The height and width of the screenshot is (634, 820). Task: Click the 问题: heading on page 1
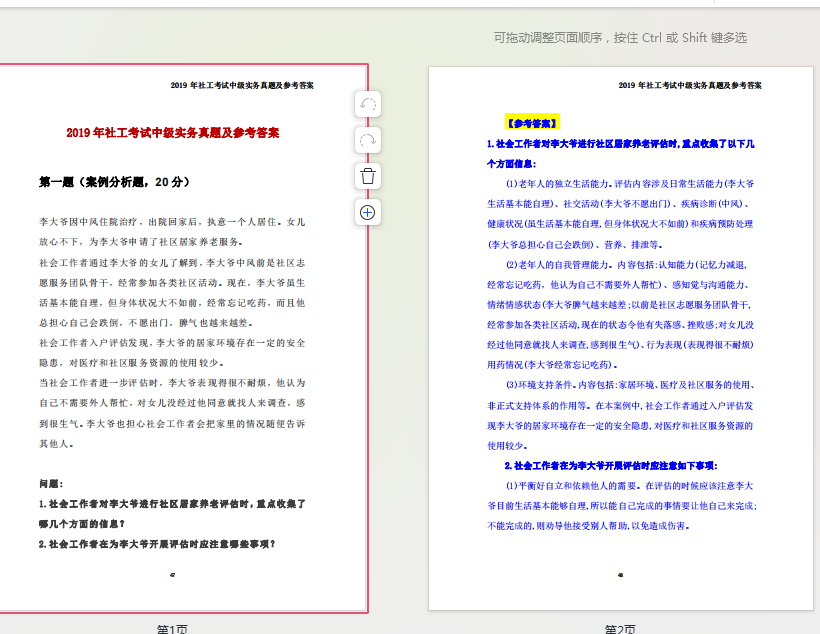pyautogui.click(x=51, y=484)
